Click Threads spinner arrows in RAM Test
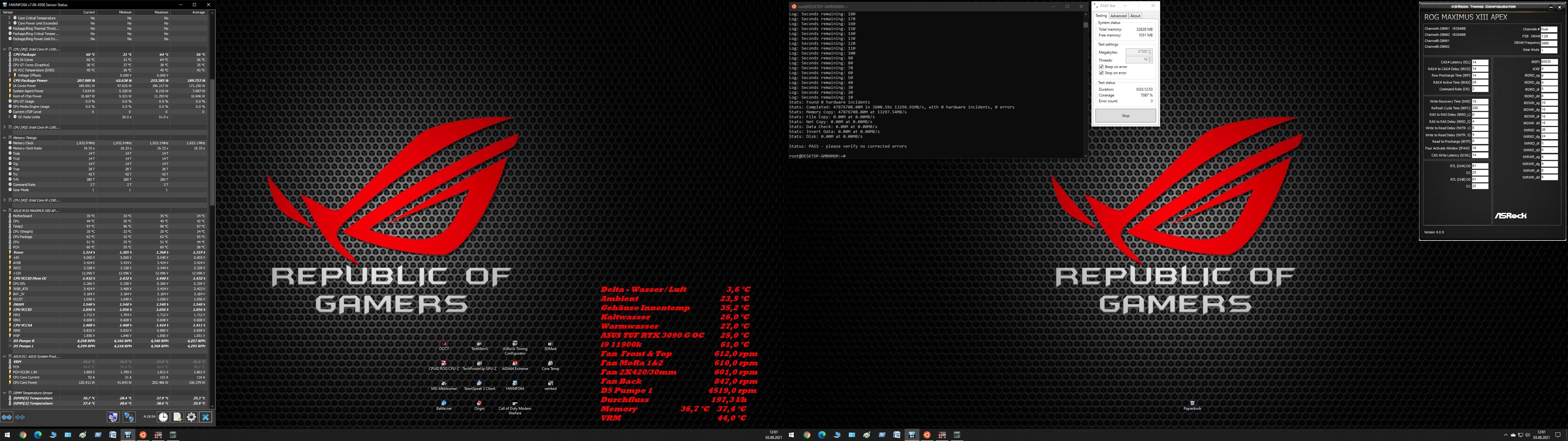This screenshot has height=441, width=1568. pos(1150,60)
